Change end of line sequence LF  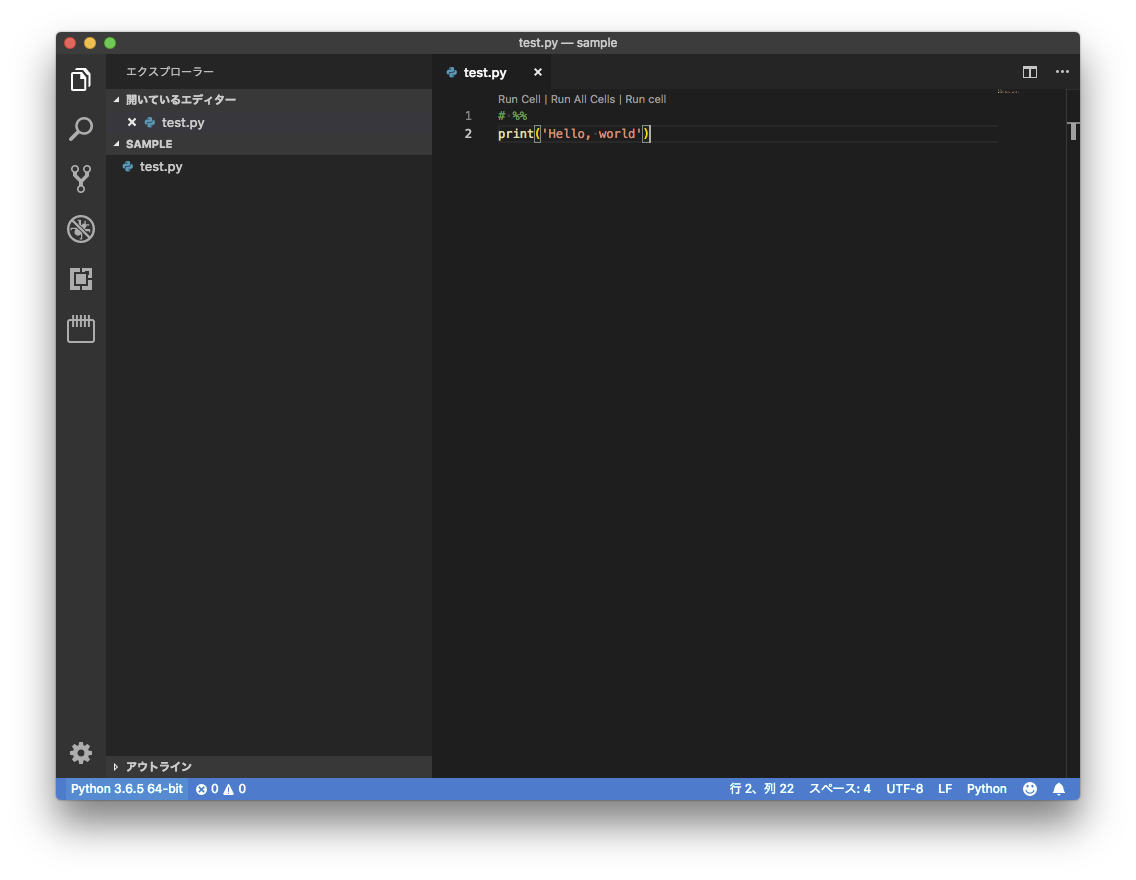pyautogui.click(x=945, y=789)
